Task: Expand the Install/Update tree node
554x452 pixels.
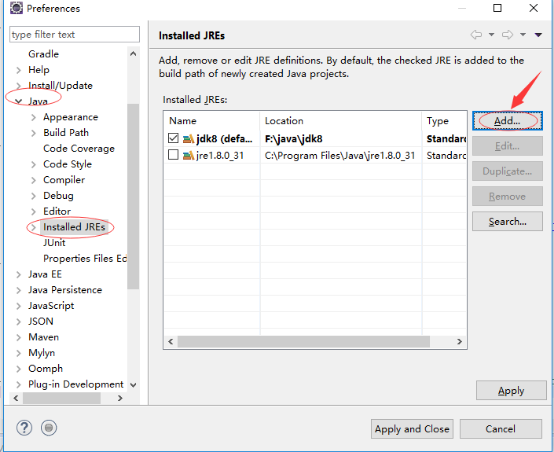Action: [x=19, y=86]
